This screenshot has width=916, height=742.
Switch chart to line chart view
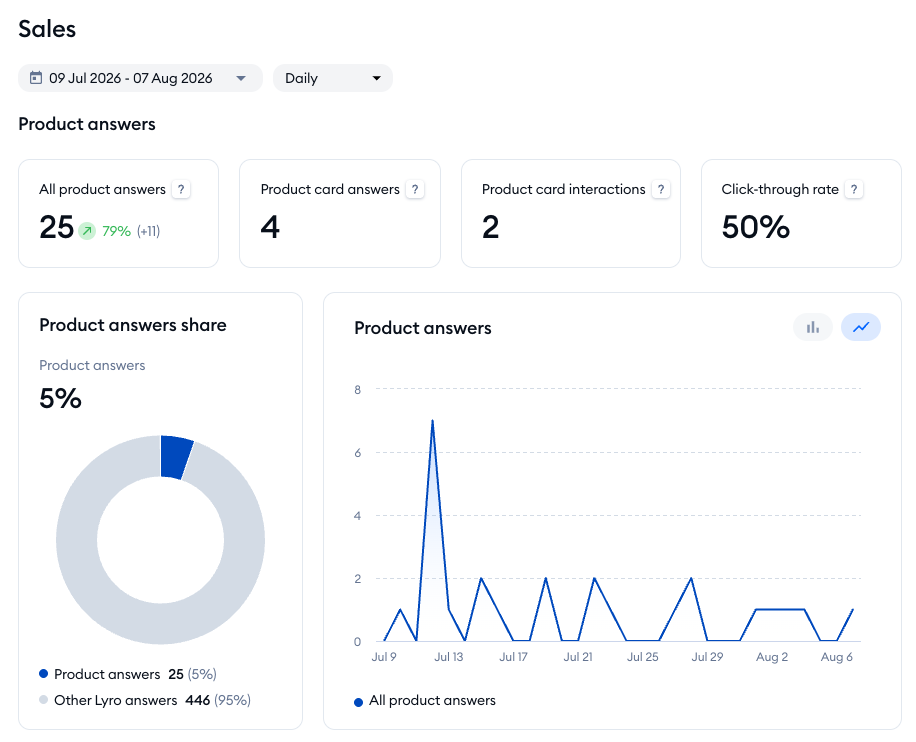(861, 327)
